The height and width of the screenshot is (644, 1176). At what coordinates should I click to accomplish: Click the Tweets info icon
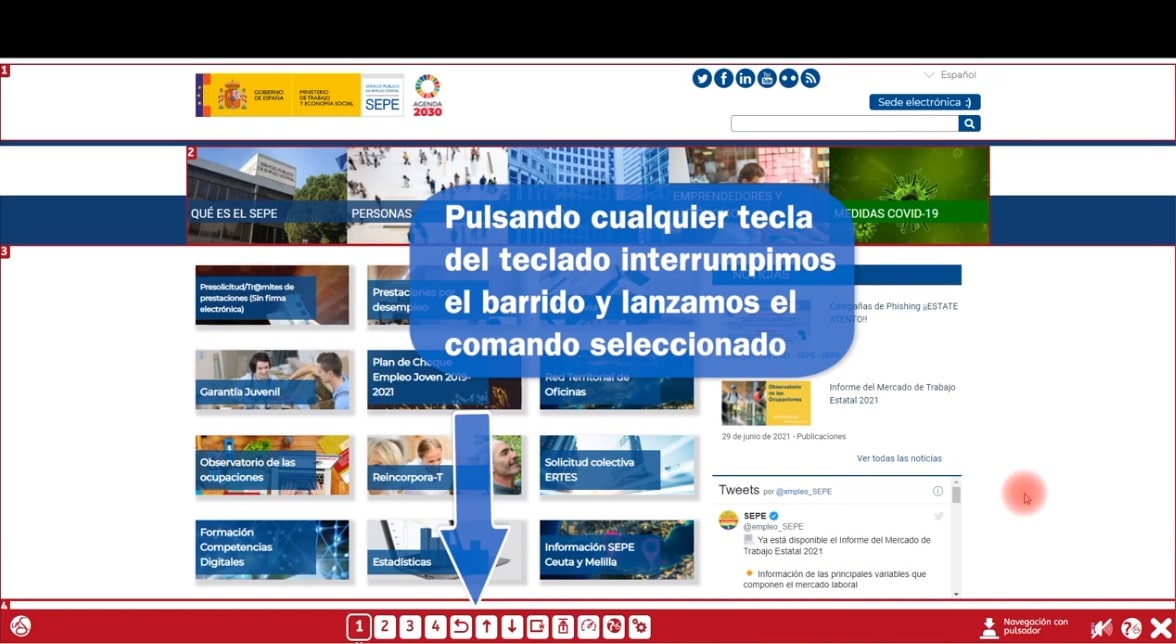(938, 491)
